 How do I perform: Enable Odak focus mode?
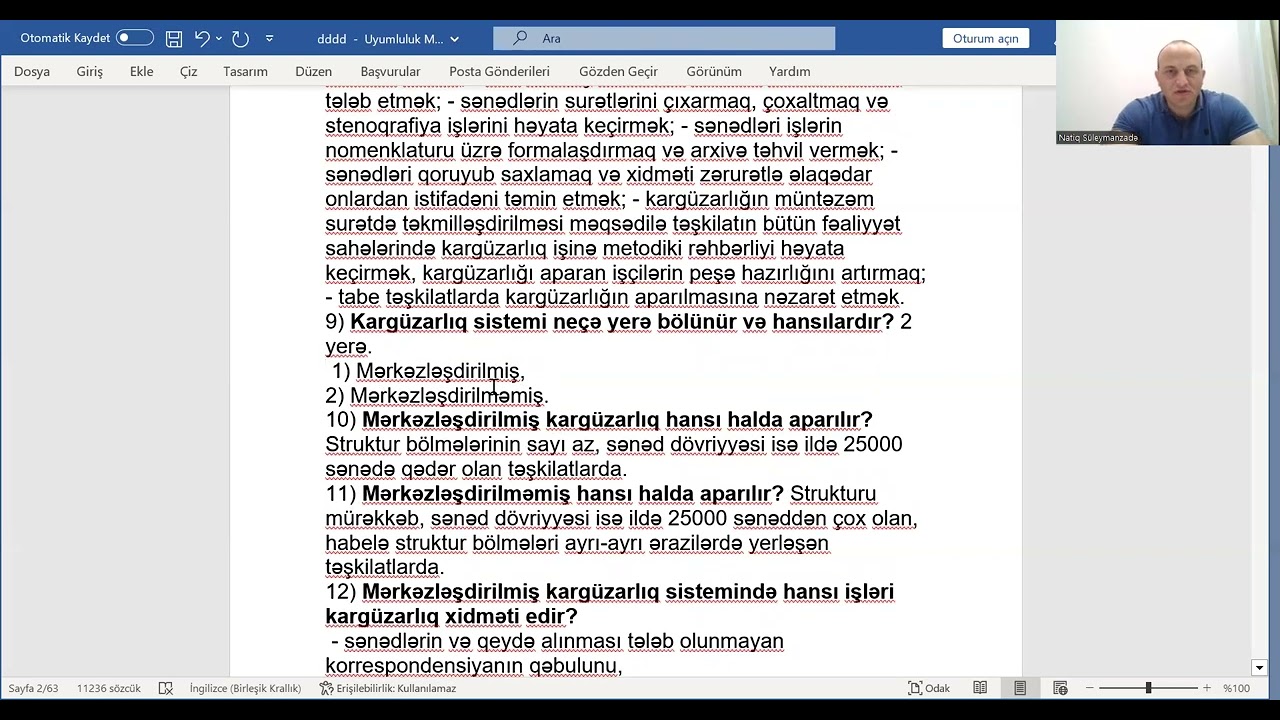929,688
